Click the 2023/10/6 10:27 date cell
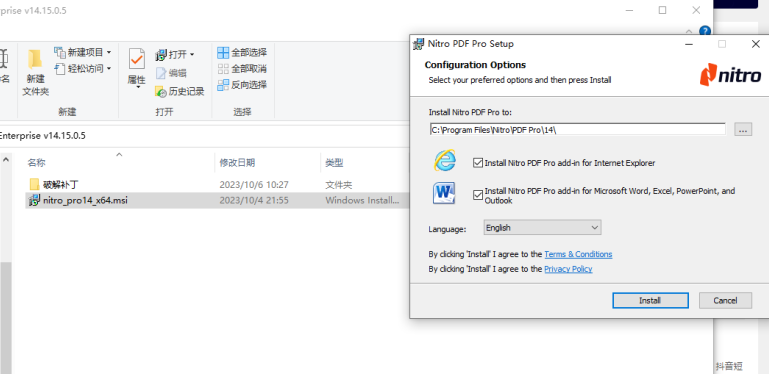 (254, 185)
